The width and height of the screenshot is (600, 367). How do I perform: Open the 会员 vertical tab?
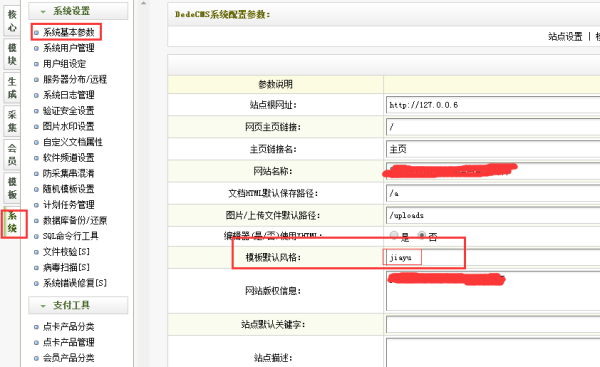(12, 154)
